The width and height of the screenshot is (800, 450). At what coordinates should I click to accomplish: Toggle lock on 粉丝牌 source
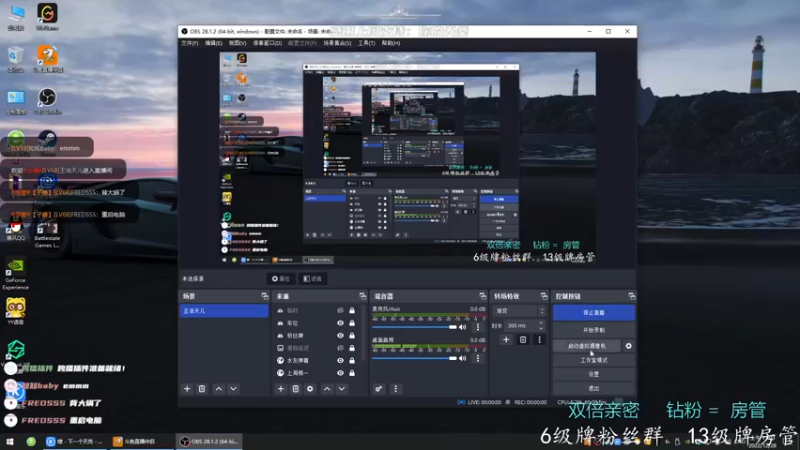[352, 336]
